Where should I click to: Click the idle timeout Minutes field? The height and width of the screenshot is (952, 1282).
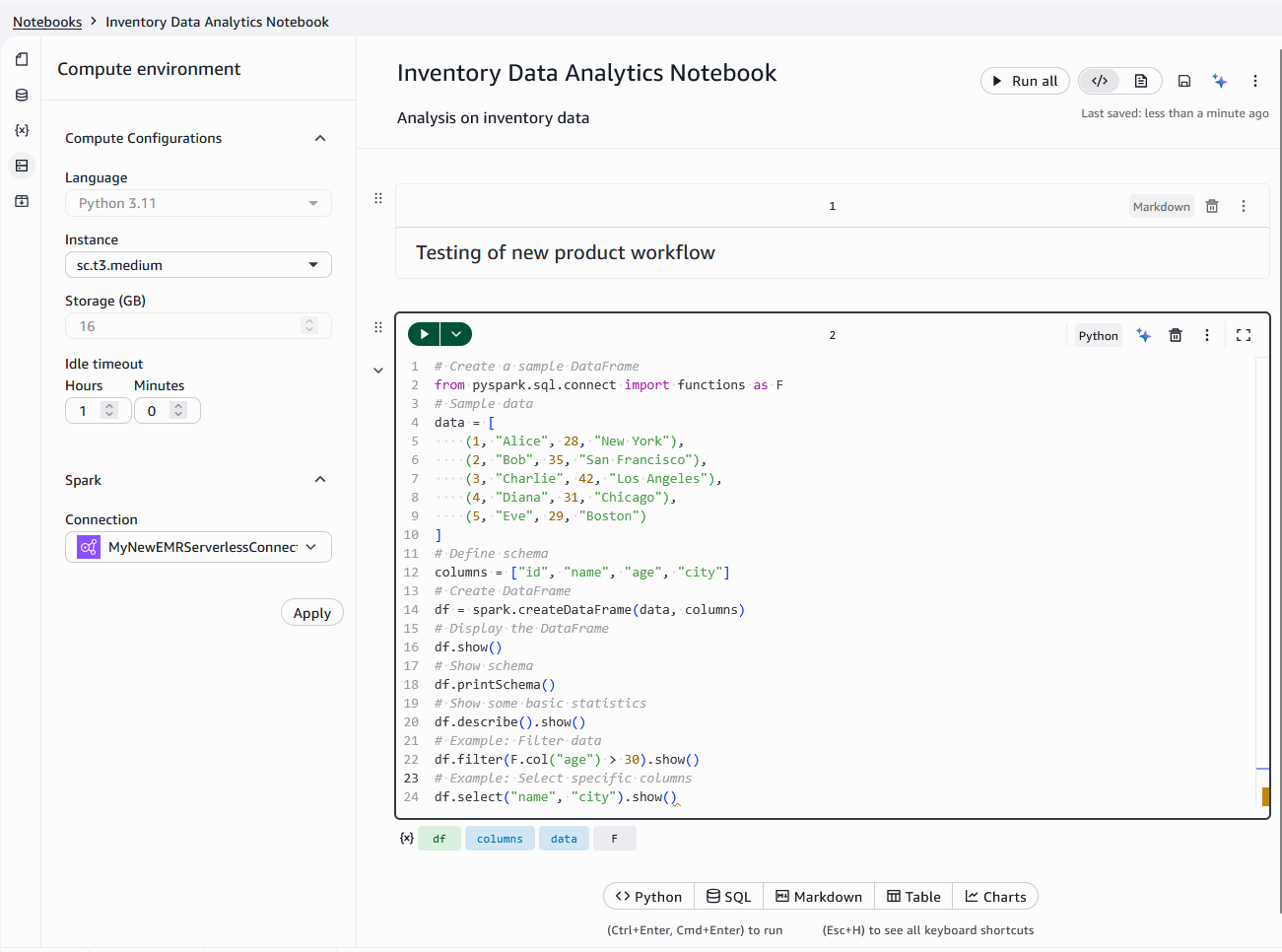click(x=168, y=411)
